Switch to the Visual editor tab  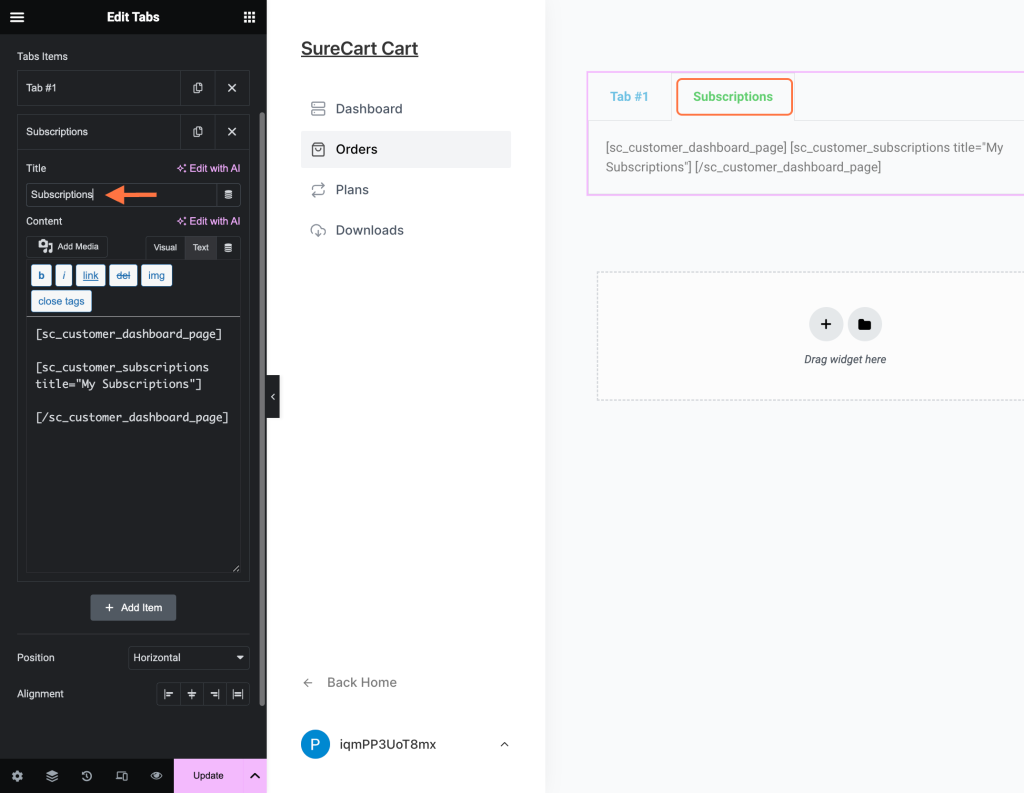[165, 248]
